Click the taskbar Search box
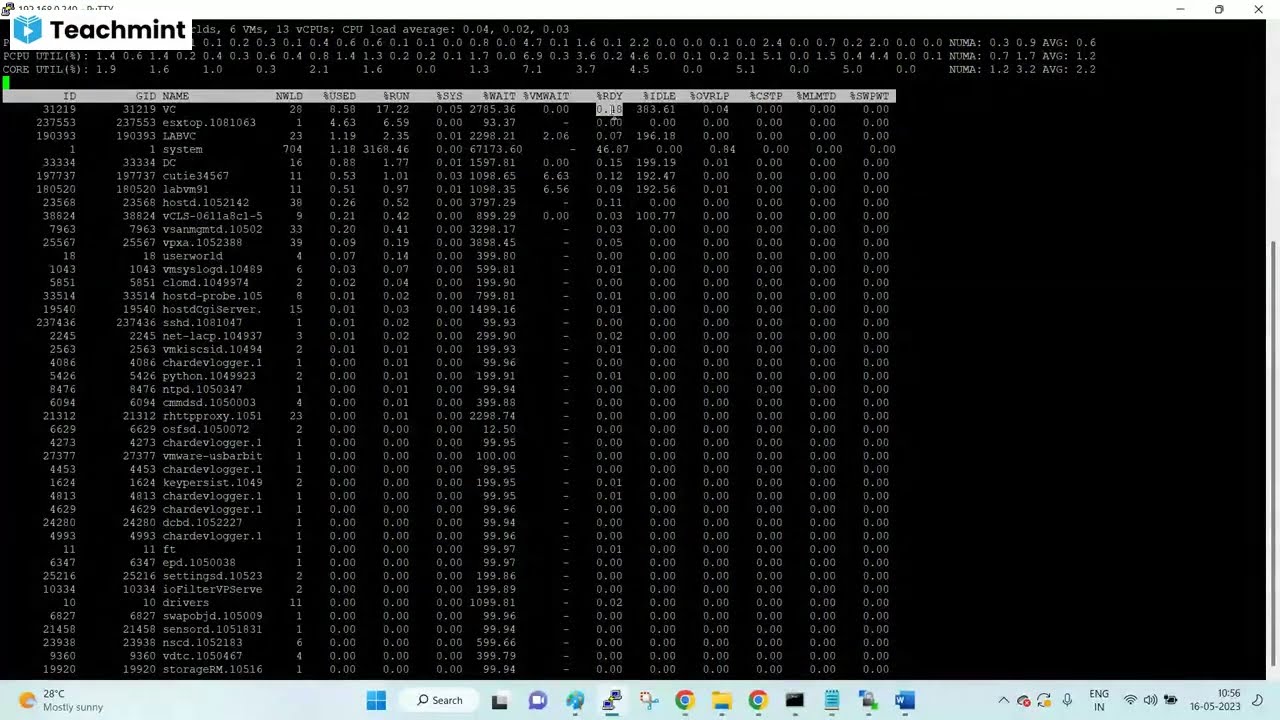1280x720 pixels. pos(440,701)
